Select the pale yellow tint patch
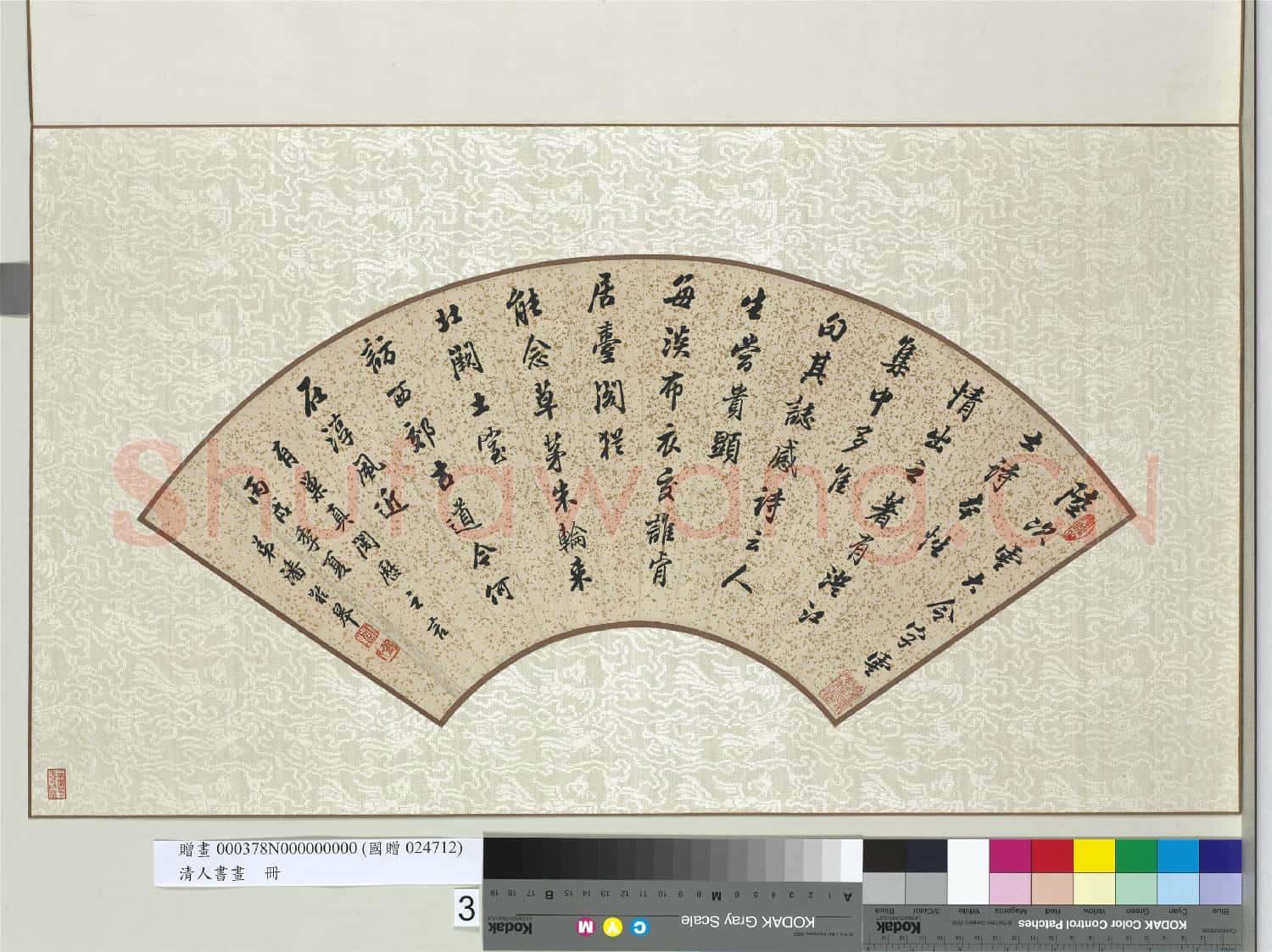Viewport: 1272px width, 952px height. 1094,887
